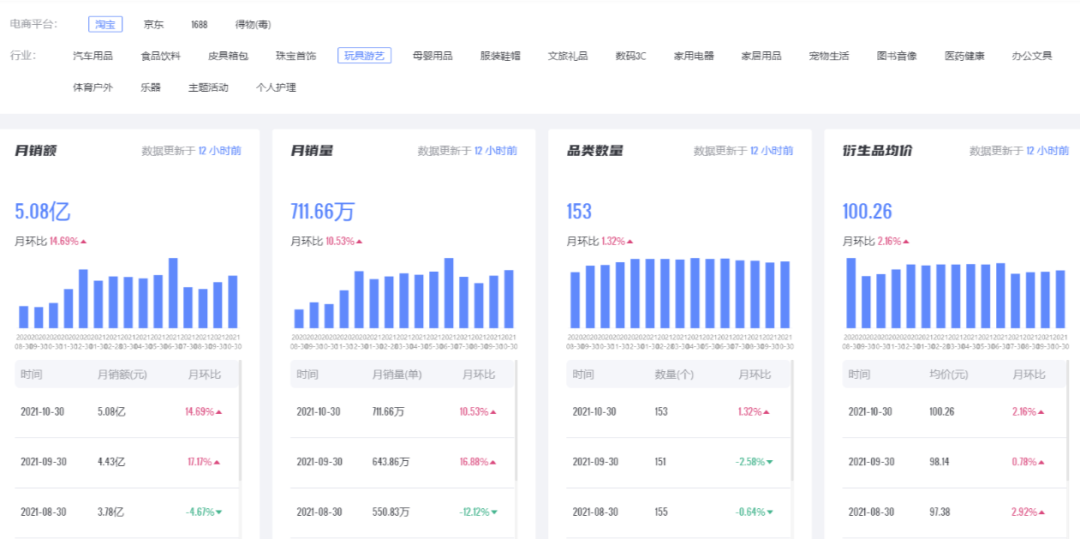Select 图书音像 industry
This screenshot has height=539, width=1080.
click(897, 56)
